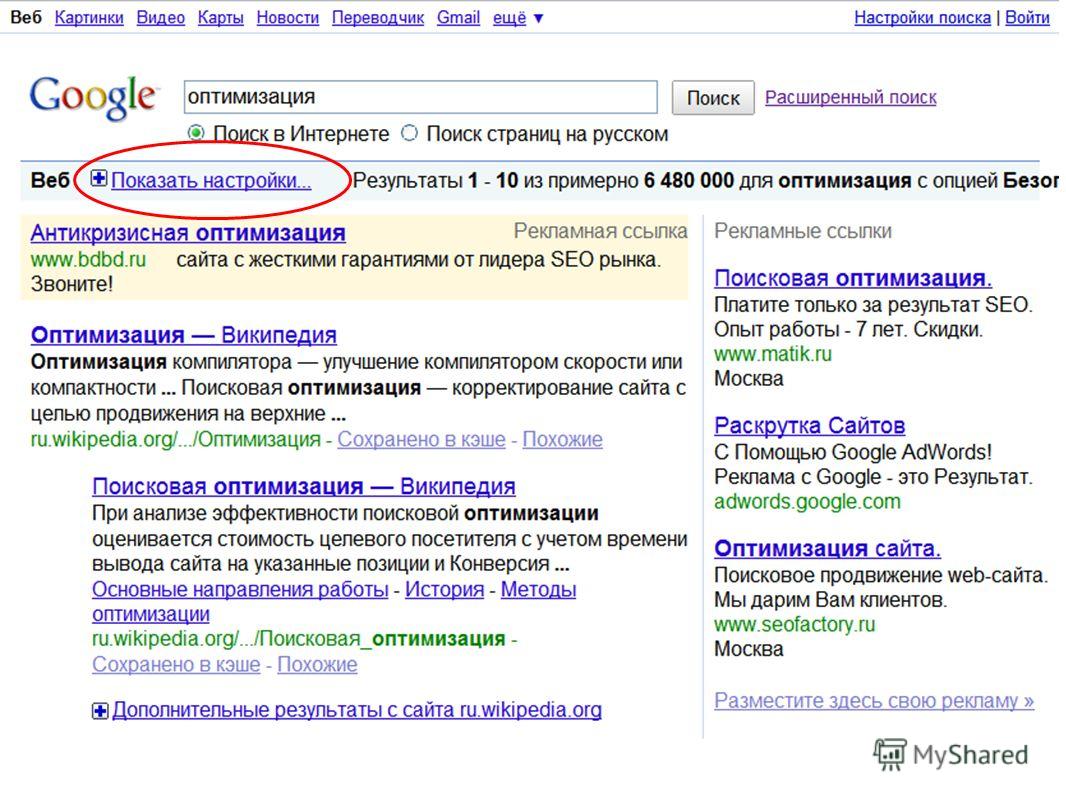This screenshot has width=1066, height=800.
Task: Open Оптимизация — Википедия result
Action: coord(184,334)
